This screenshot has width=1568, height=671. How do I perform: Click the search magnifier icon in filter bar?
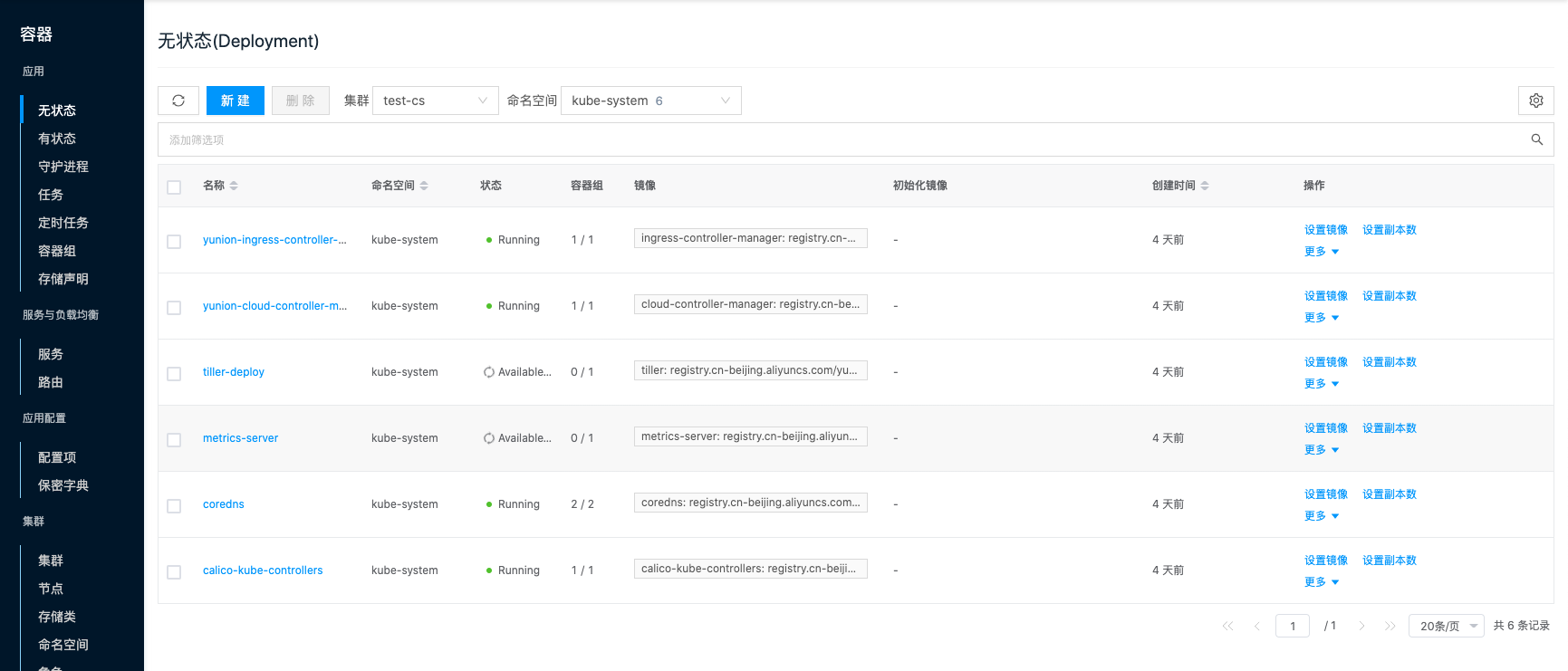(1536, 139)
